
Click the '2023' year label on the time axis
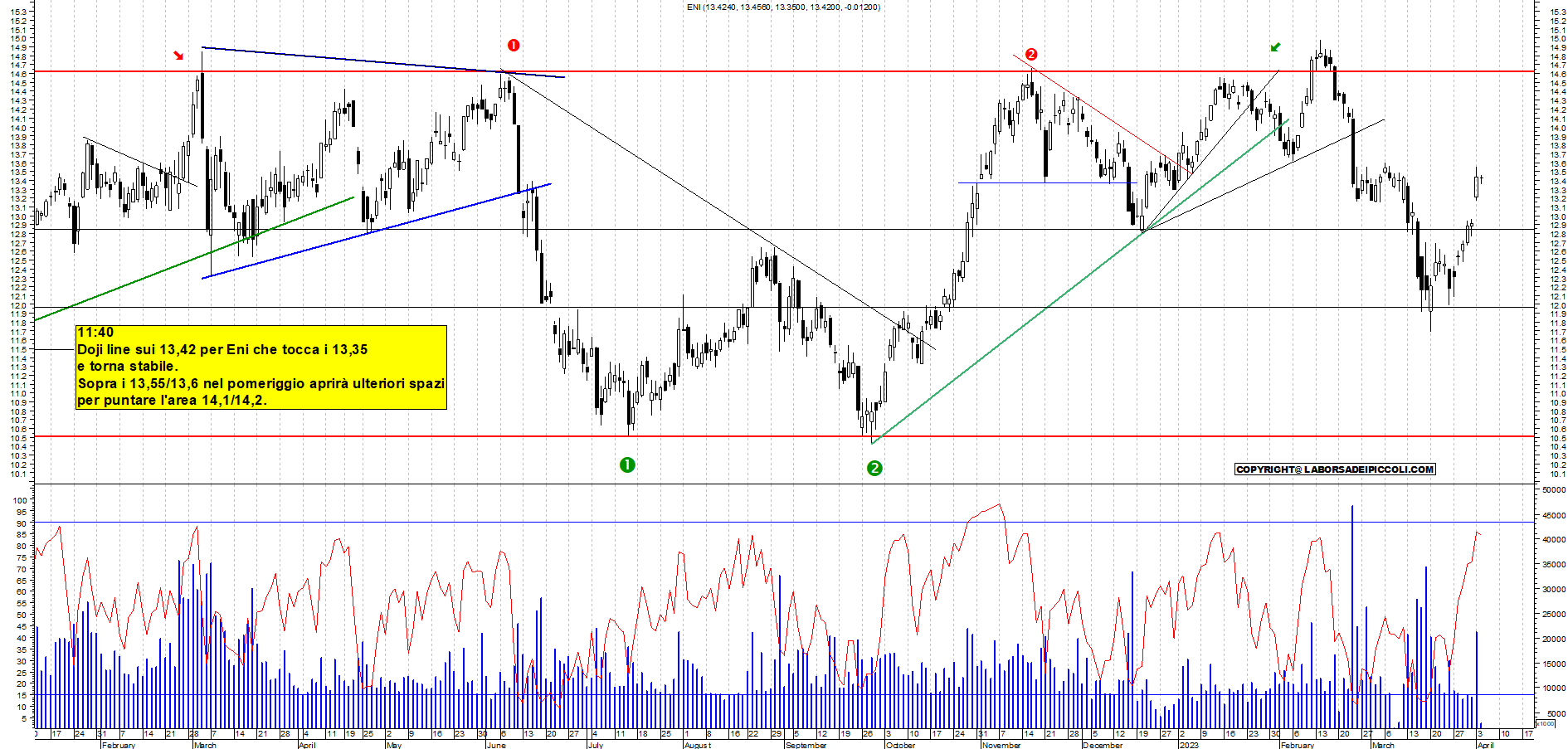(1188, 745)
